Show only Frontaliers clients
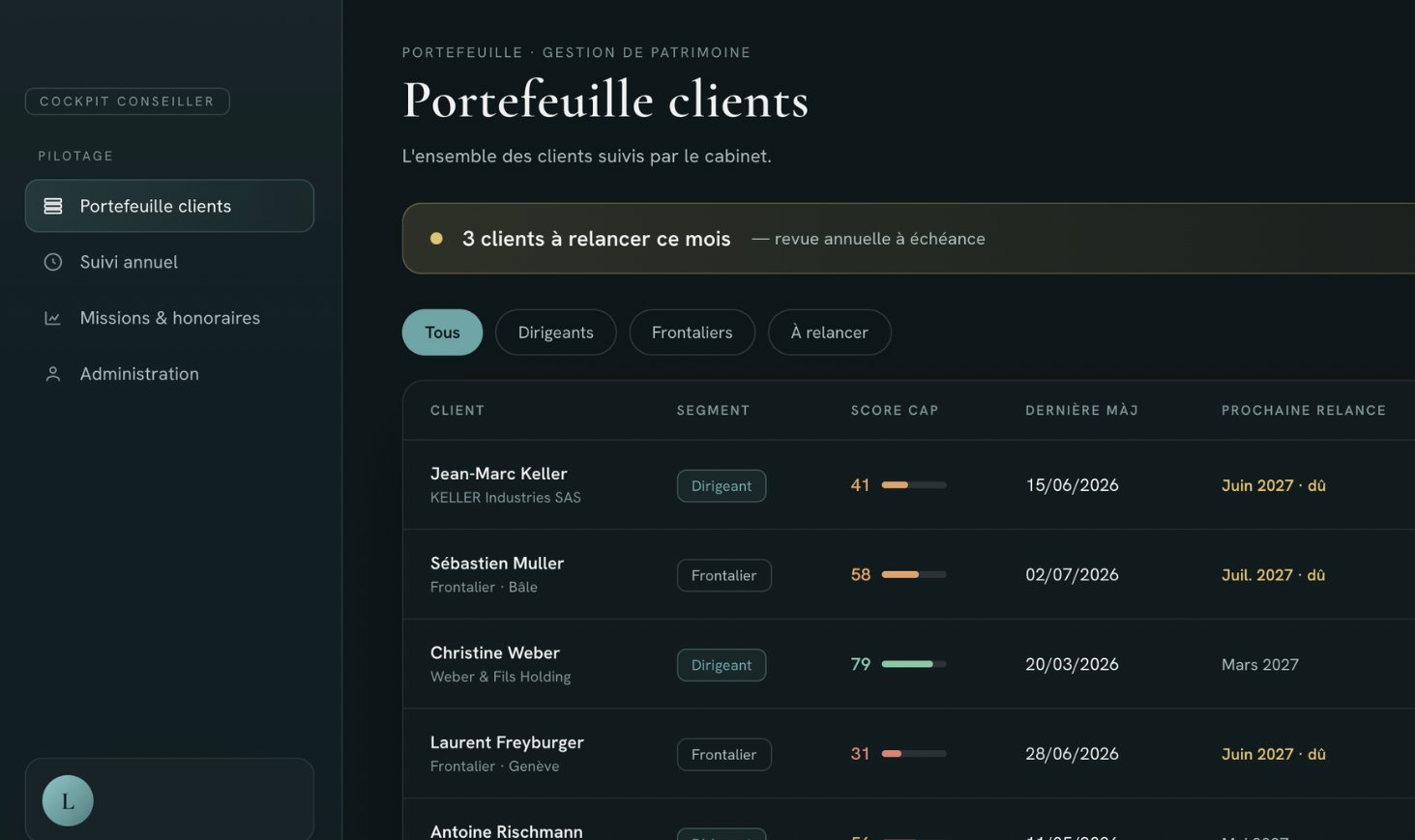 coord(692,333)
